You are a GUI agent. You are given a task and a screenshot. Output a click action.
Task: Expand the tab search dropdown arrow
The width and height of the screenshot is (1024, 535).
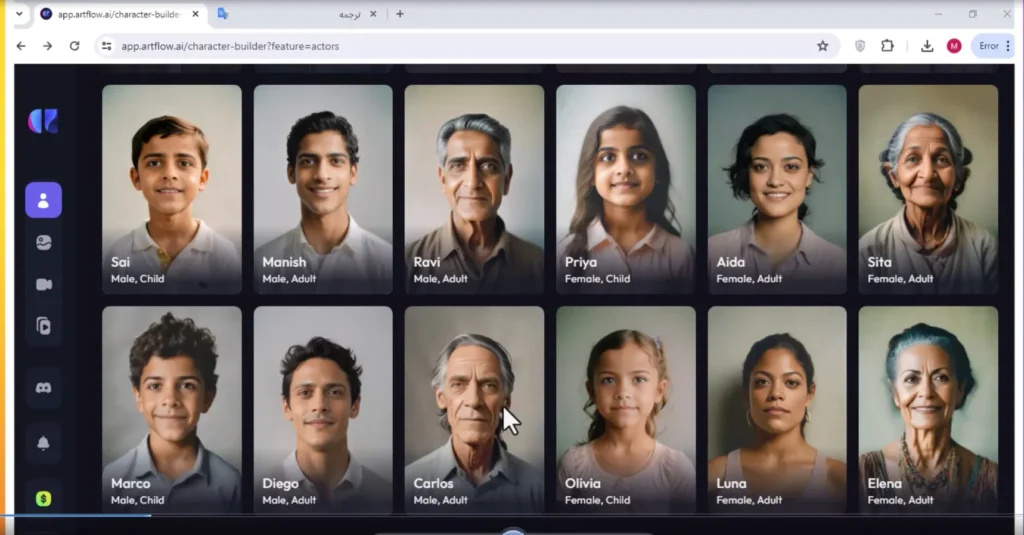click(20, 14)
